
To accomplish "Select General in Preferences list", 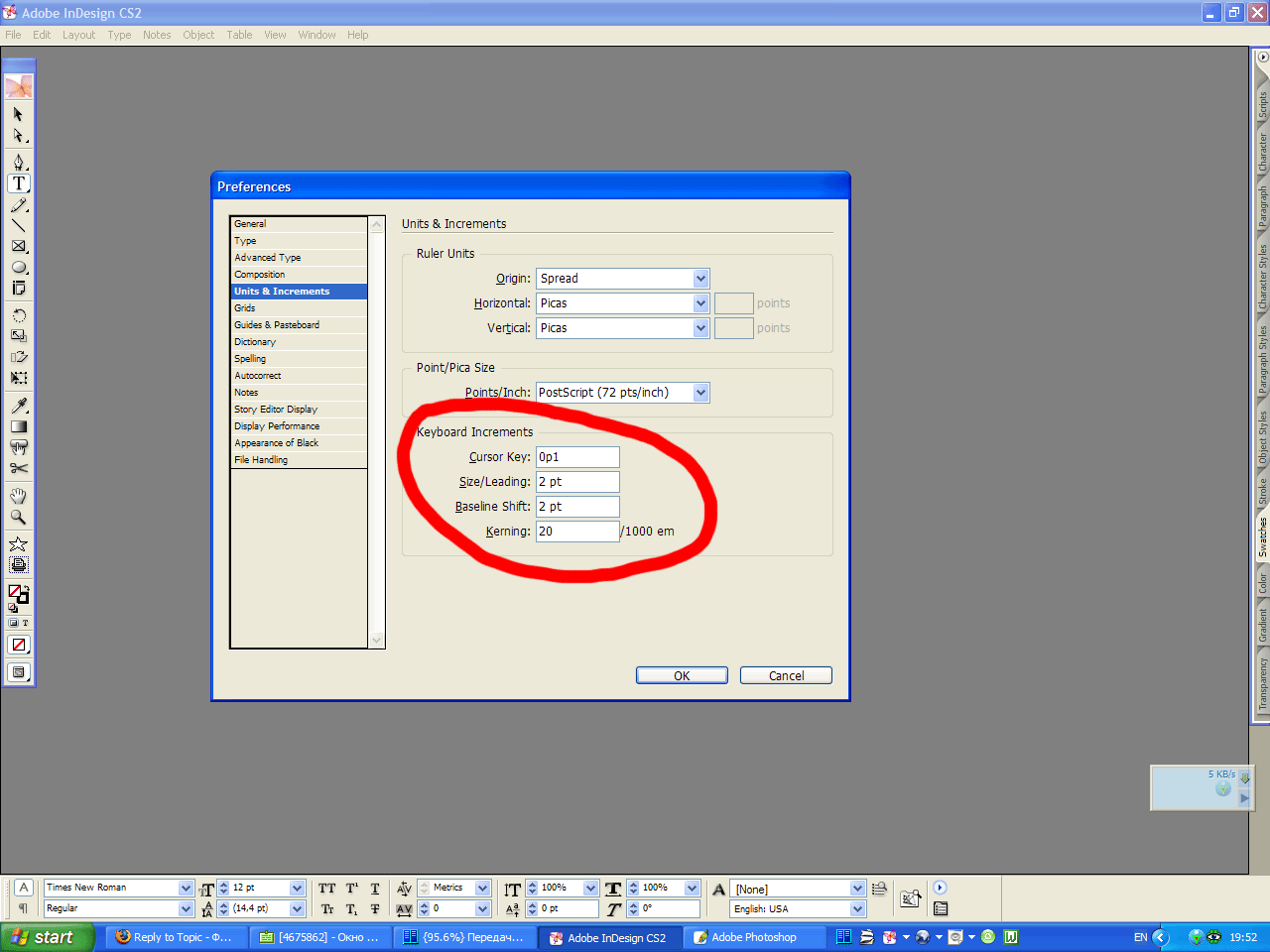I will 299,224.
